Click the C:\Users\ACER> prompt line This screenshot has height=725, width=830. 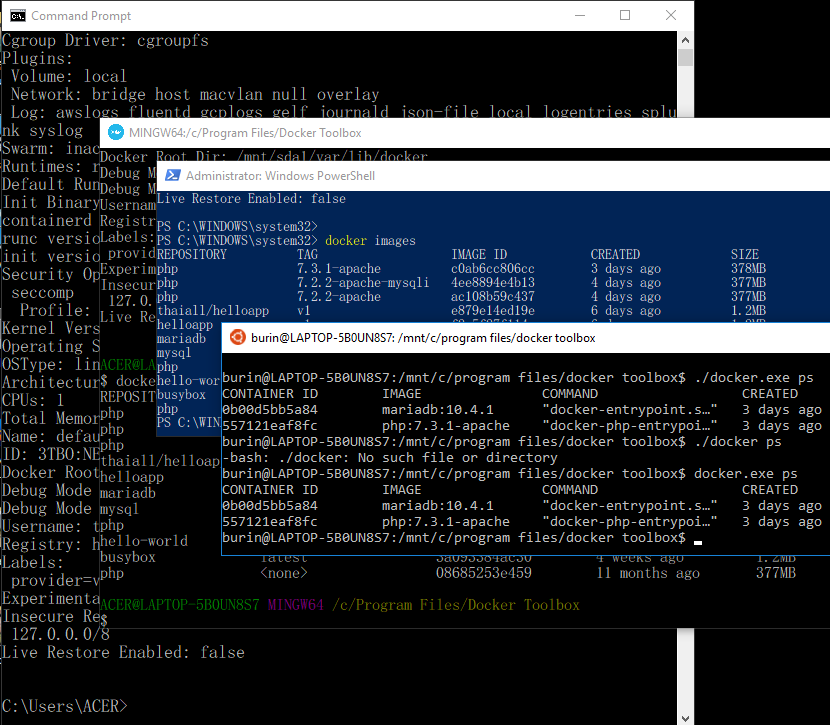(x=65, y=706)
